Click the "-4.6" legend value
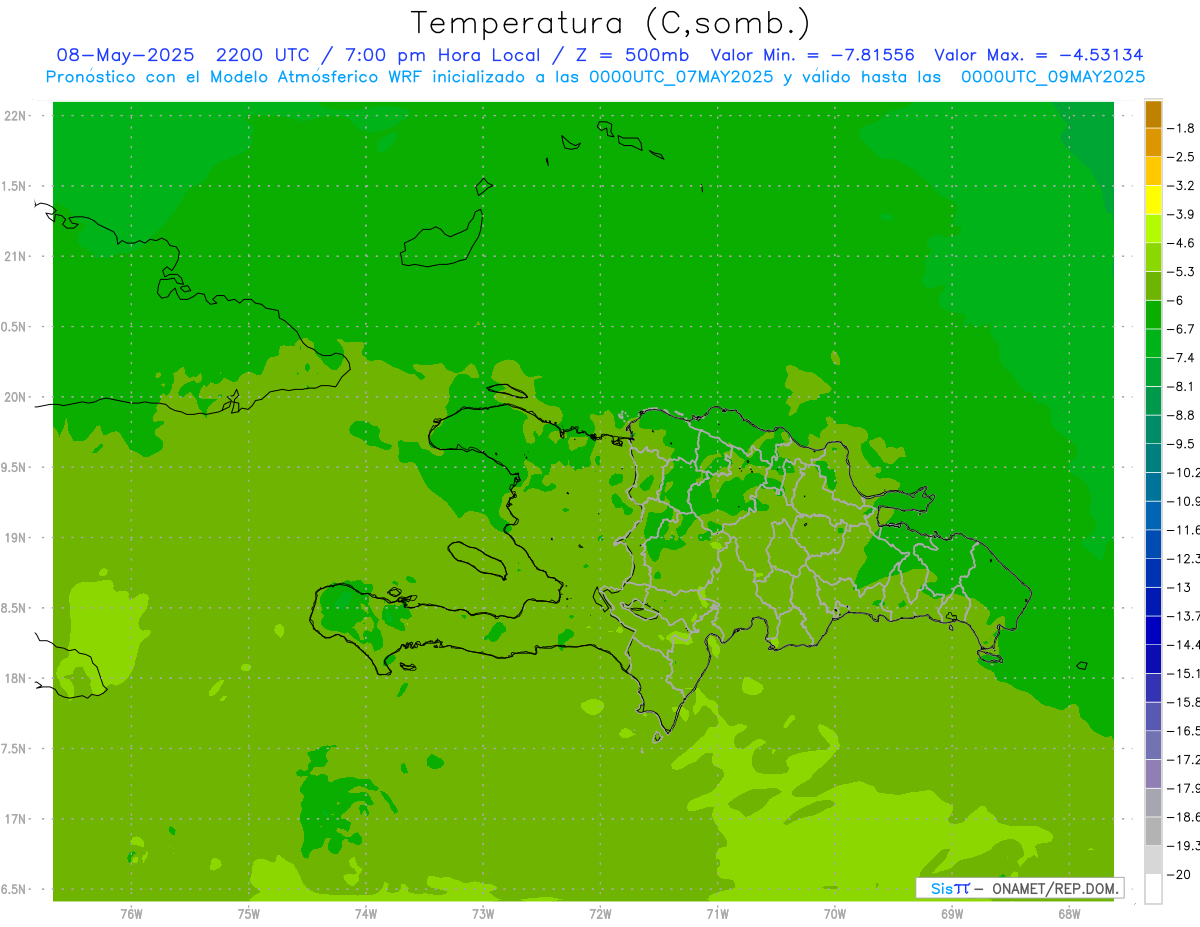 click(1183, 243)
